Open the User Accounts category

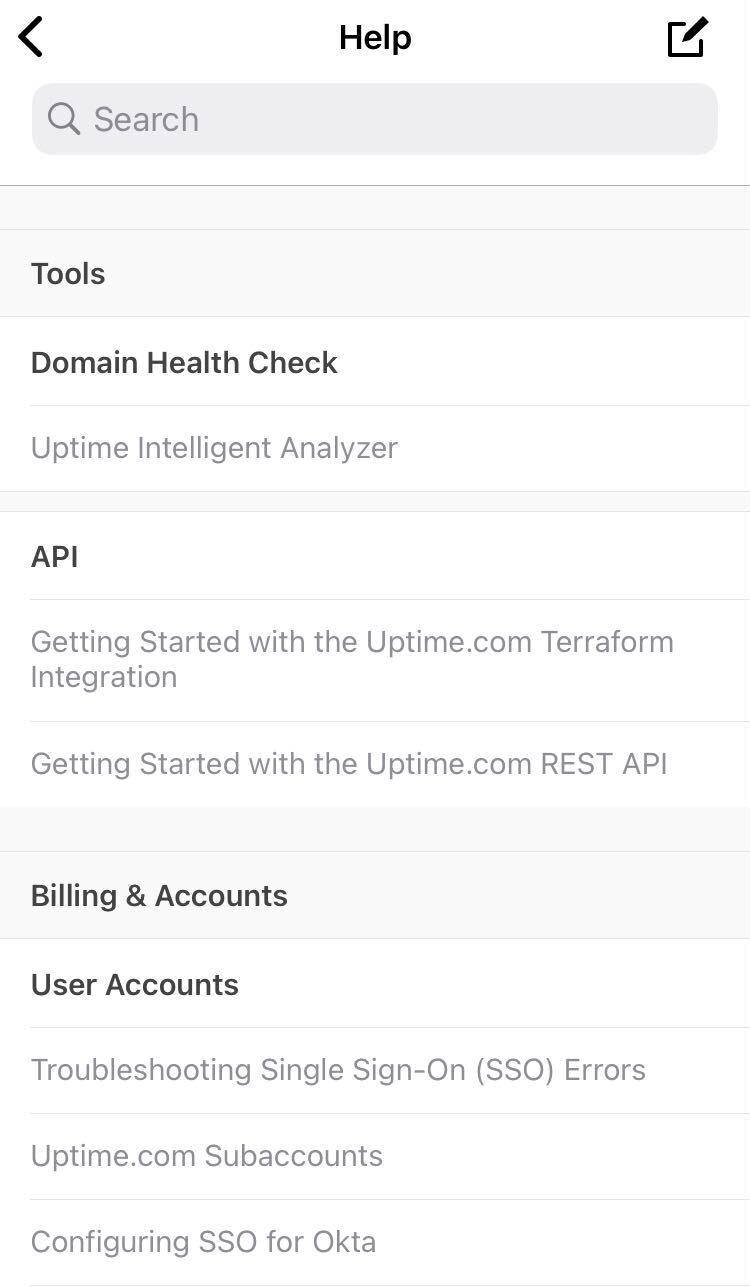click(x=375, y=984)
